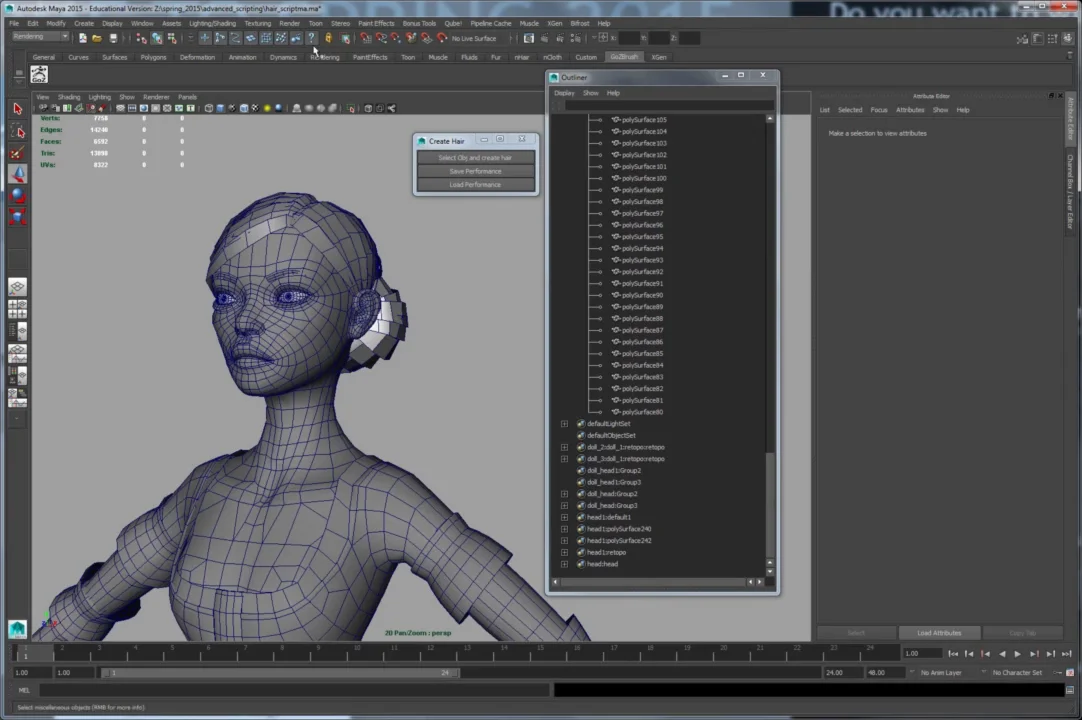Screen dimensions: 1082x720
Task: Choose the Paint Selection tool
Action: tap(17, 153)
